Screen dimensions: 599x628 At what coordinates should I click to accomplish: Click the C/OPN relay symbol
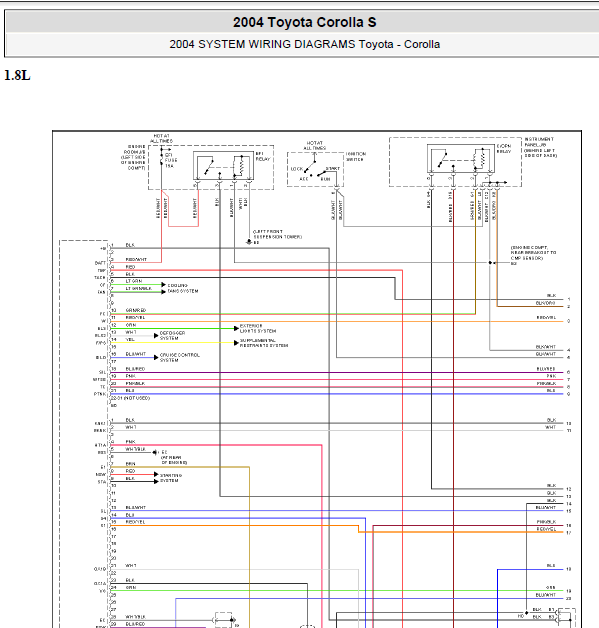coord(462,159)
